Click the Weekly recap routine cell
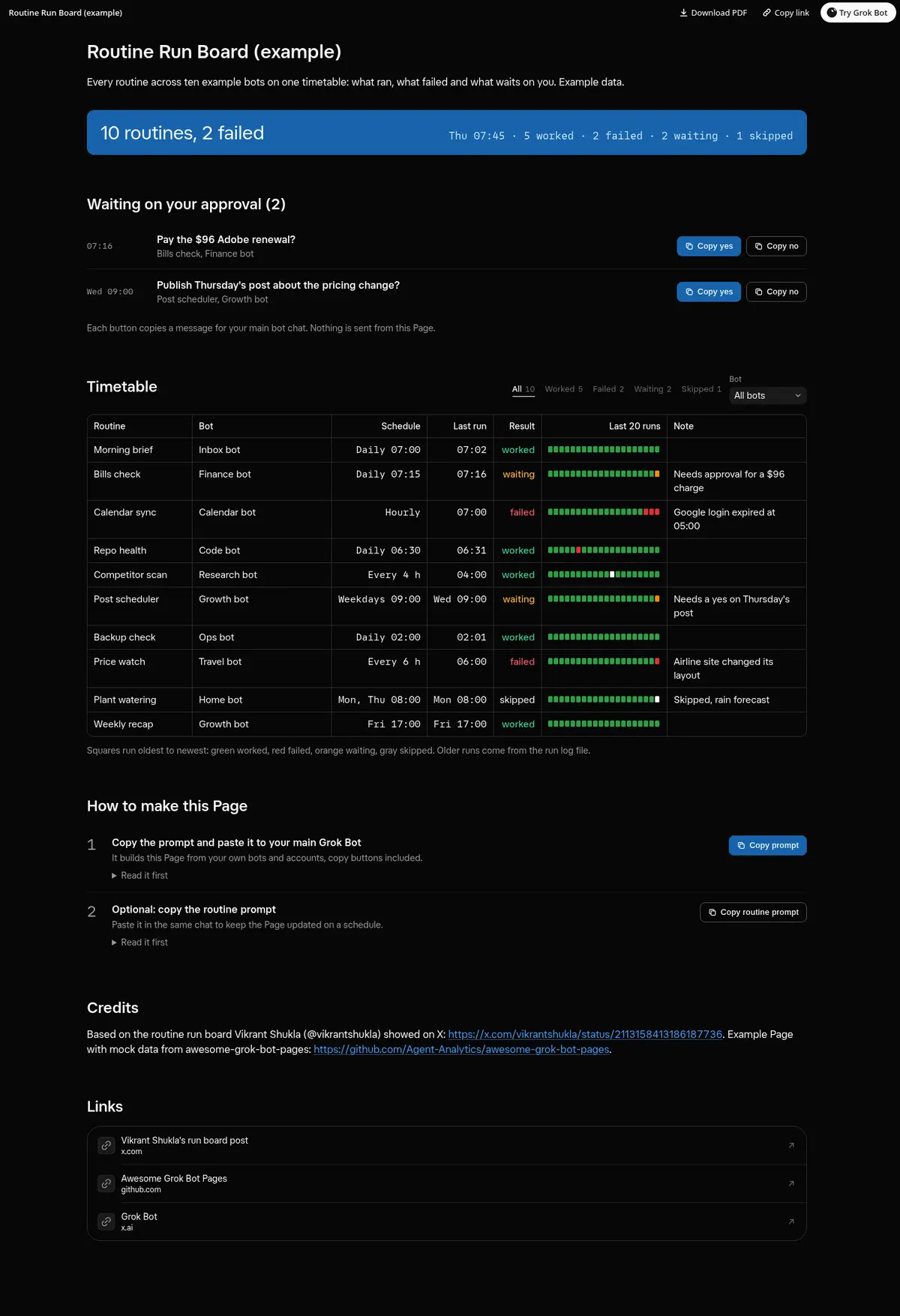Viewport: 900px width, 1316px height. (139, 724)
